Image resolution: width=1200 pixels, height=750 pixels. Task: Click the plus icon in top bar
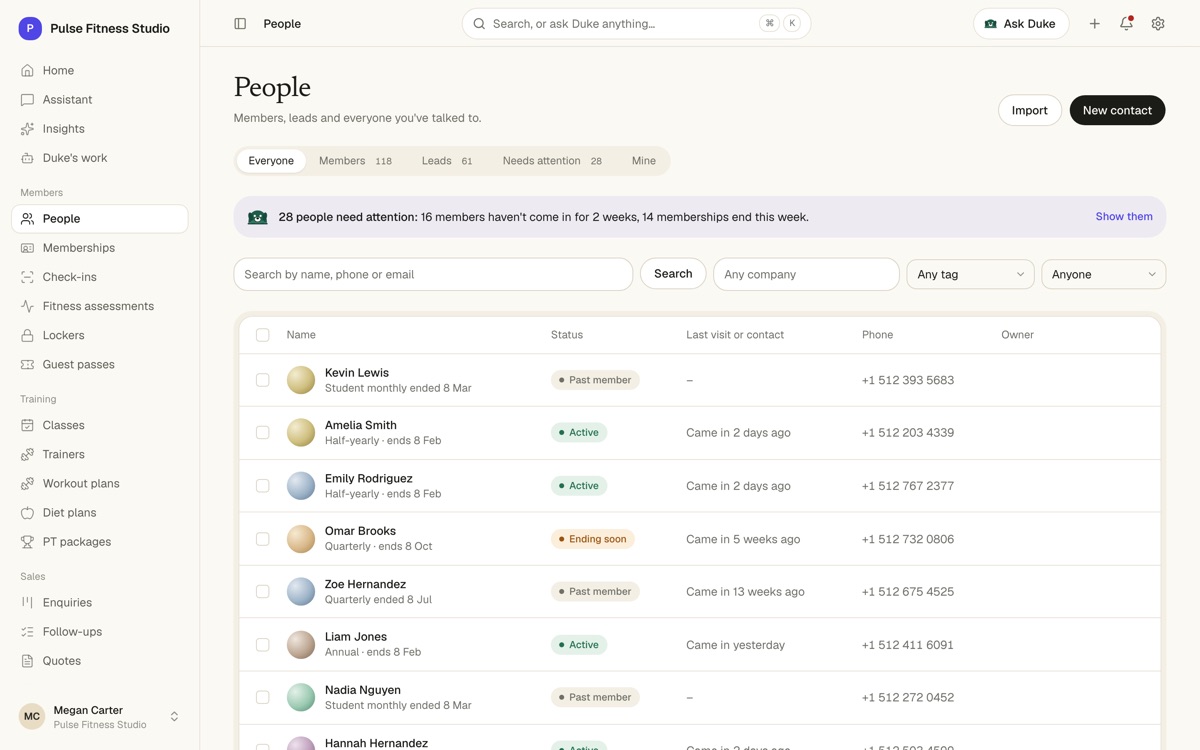click(1095, 24)
